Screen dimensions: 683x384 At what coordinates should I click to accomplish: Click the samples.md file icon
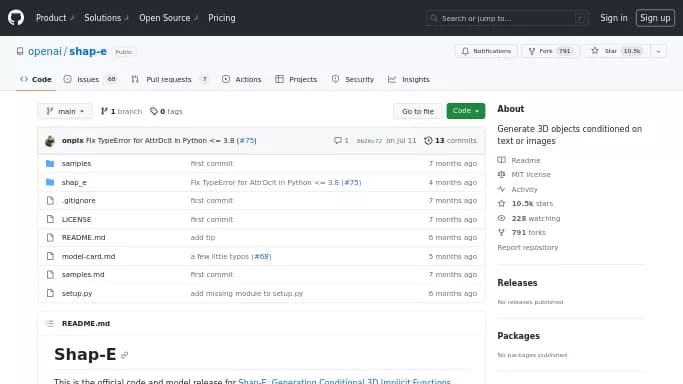pos(51,275)
